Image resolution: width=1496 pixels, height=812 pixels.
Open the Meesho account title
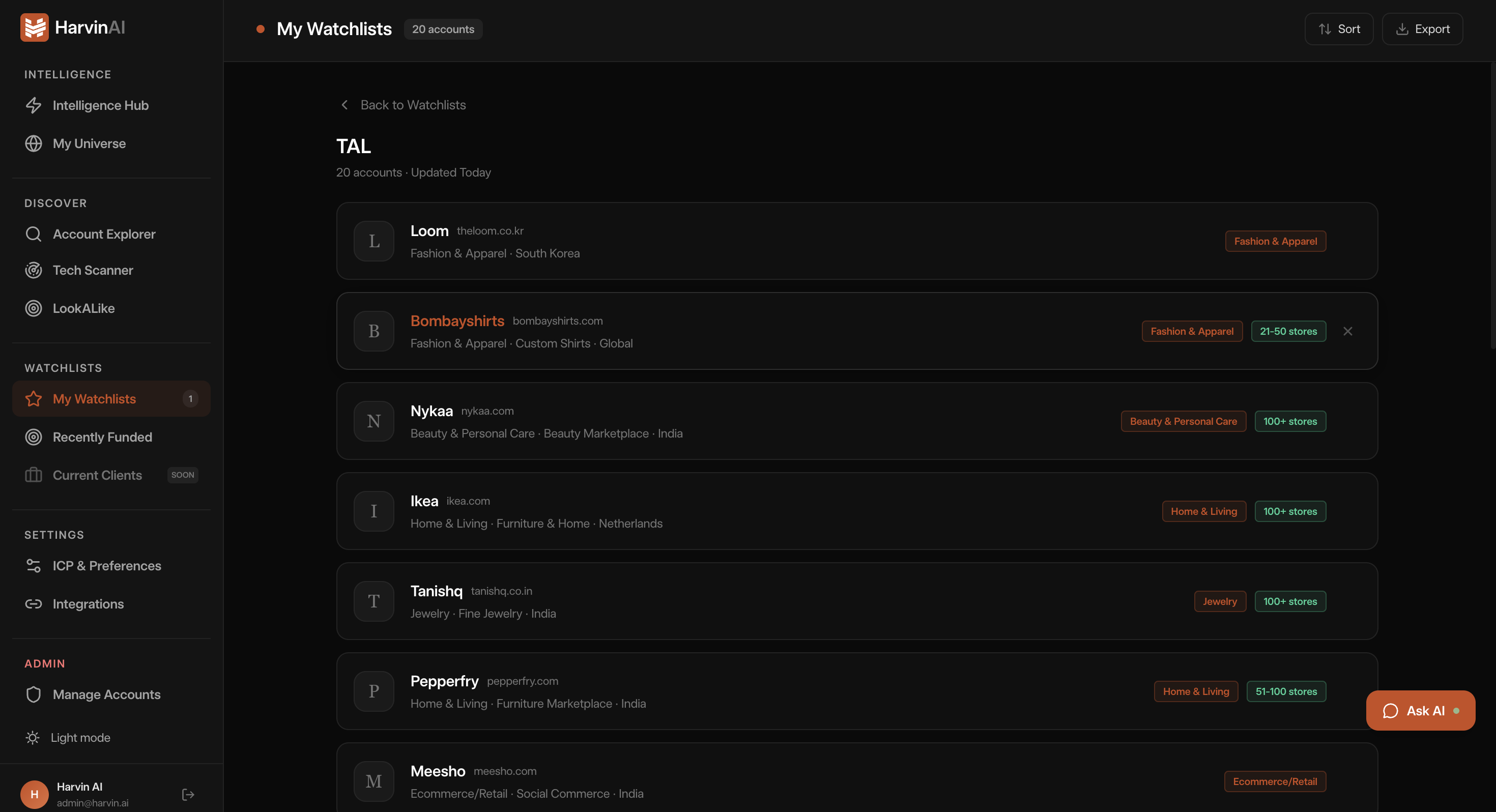click(438, 771)
